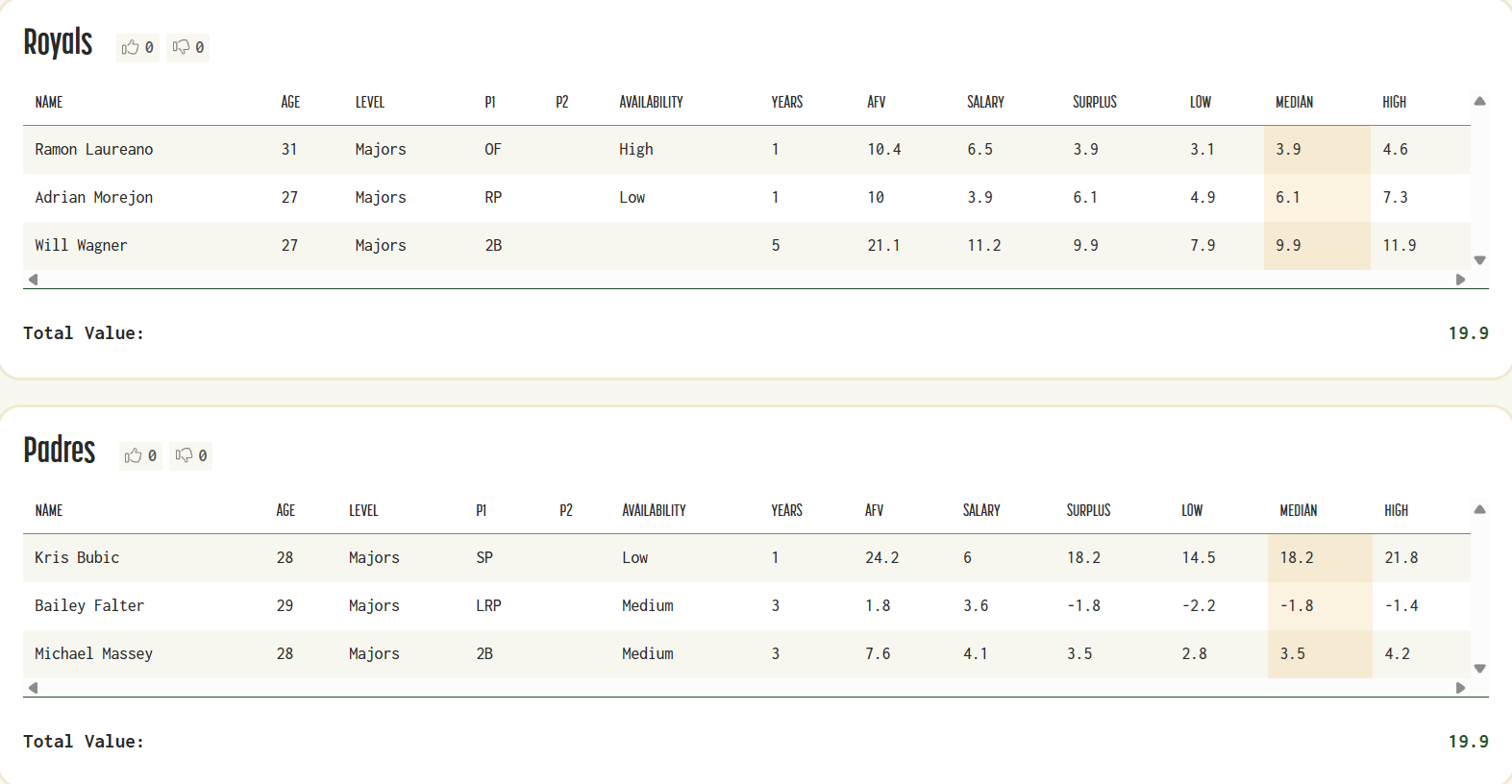
Task: Give a thumbs down to the Padres side
Action: pos(190,455)
